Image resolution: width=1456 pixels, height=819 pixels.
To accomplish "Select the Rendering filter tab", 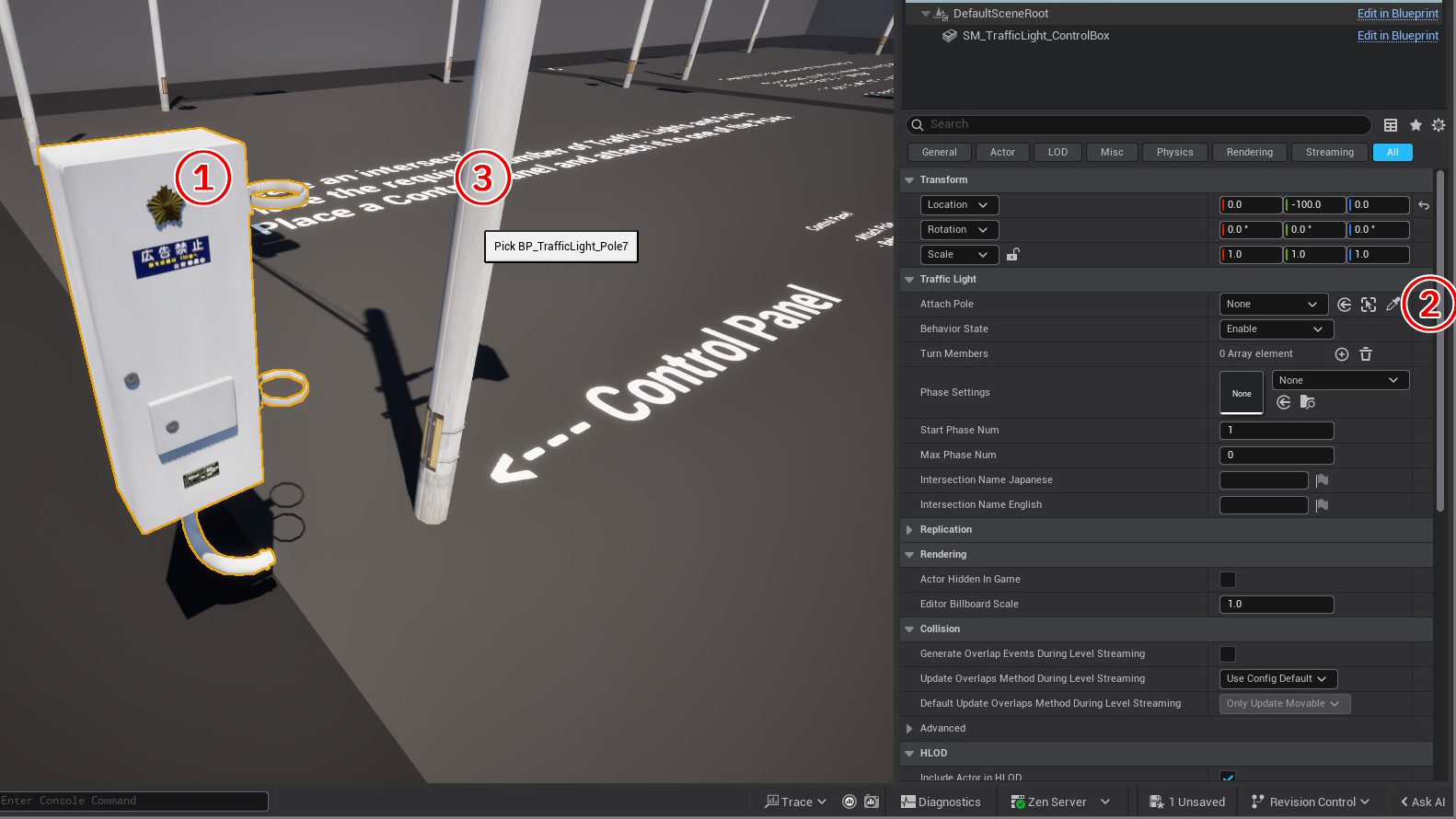I will tap(1249, 153).
